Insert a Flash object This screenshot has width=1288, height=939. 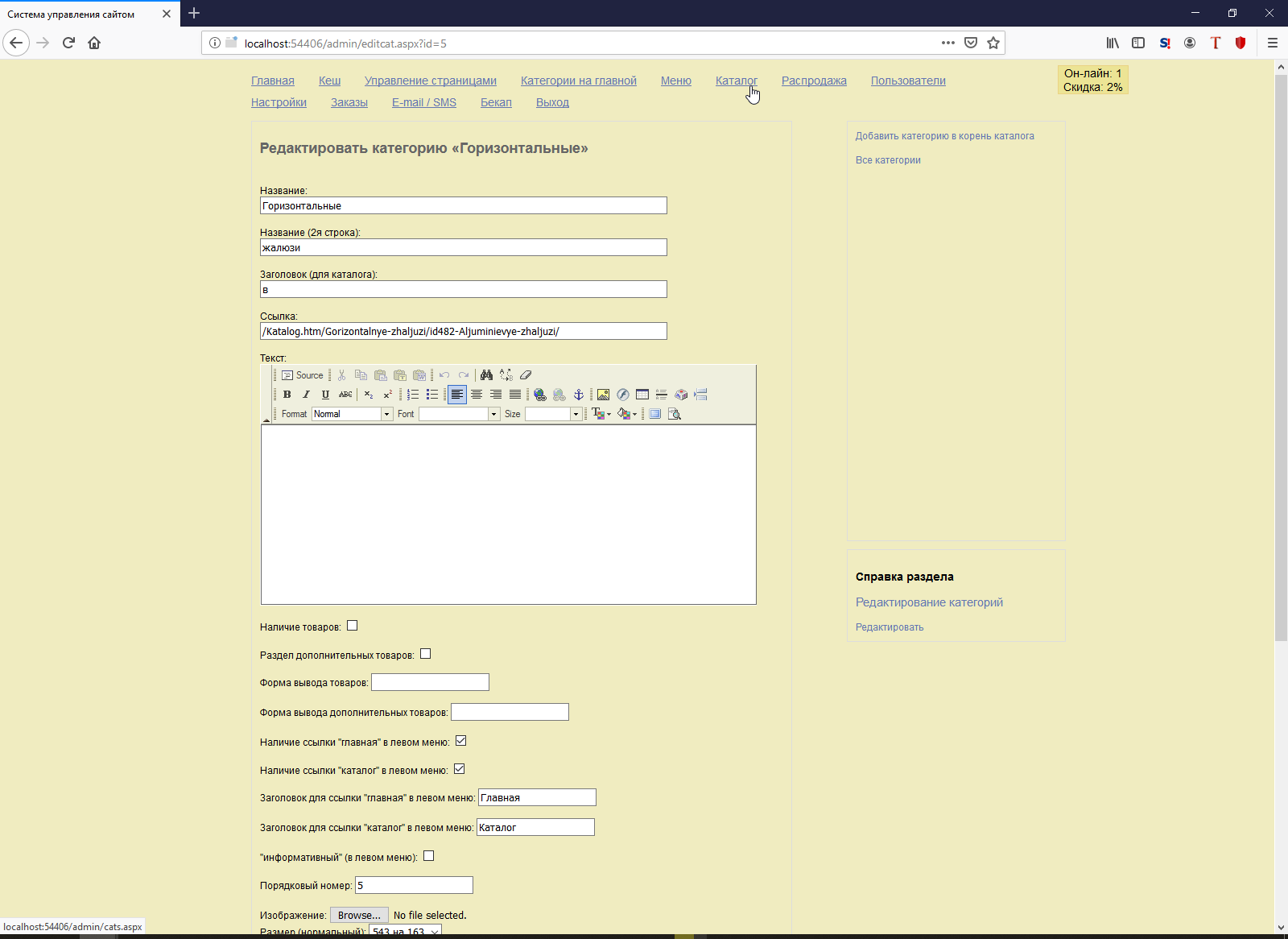click(622, 395)
